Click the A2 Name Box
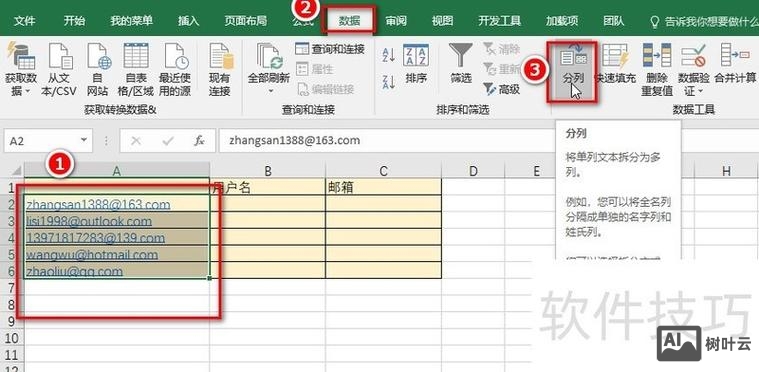Image resolution: width=759 pixels, height=372 pixels. (47, 141)
